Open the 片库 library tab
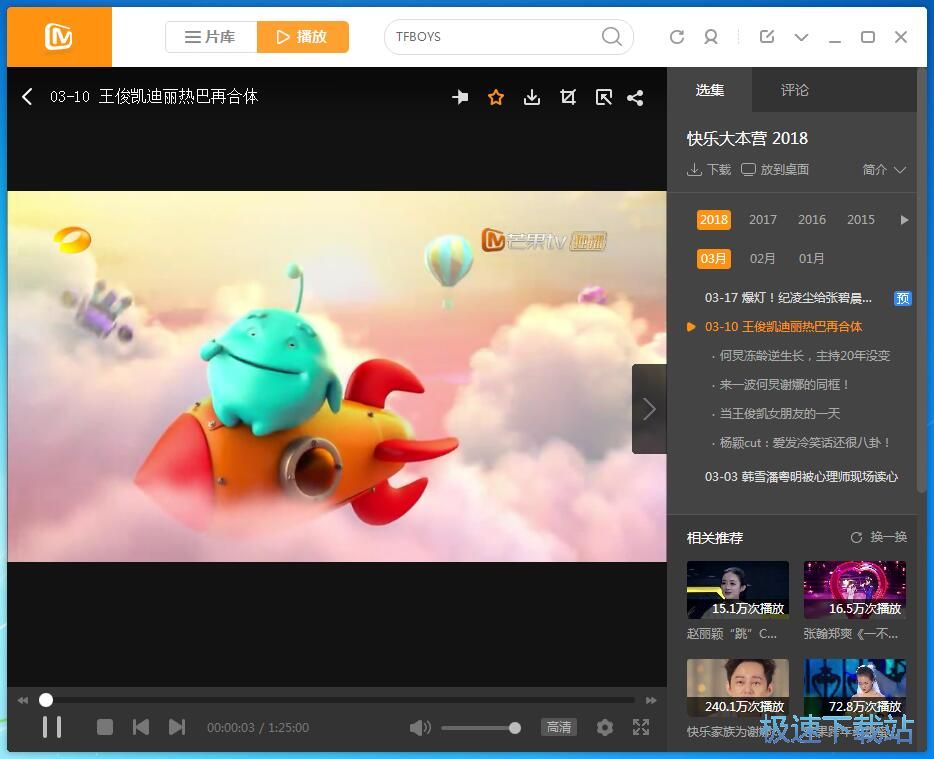The width and height of the screenshot is (934, 759). tap(211, 37)
